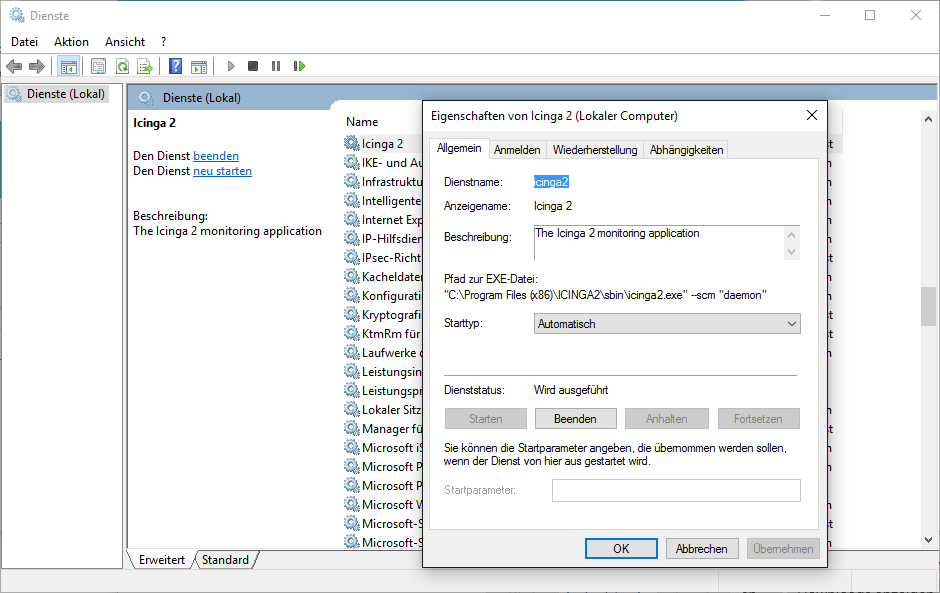Open the Datei menu
The height and width of the screenshot is (593, 940).
coord(25,41)
